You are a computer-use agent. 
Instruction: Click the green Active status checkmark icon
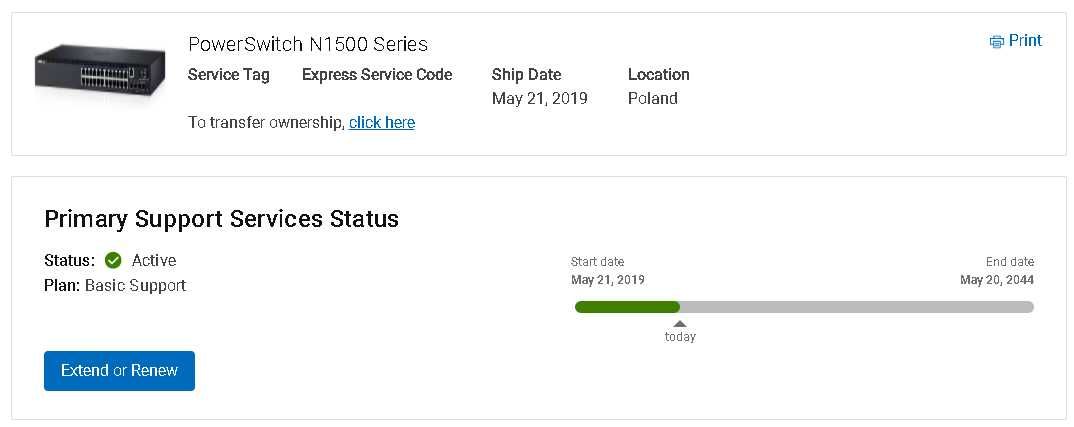point(113,260)
